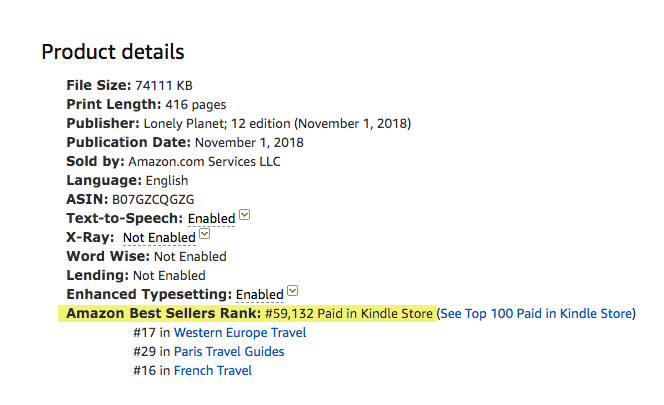Click the underlined Enabled text beside Text-to-Speech
The height and width of the screenshot is (405, 664).
pyautogui.click(x=211, y=219)
